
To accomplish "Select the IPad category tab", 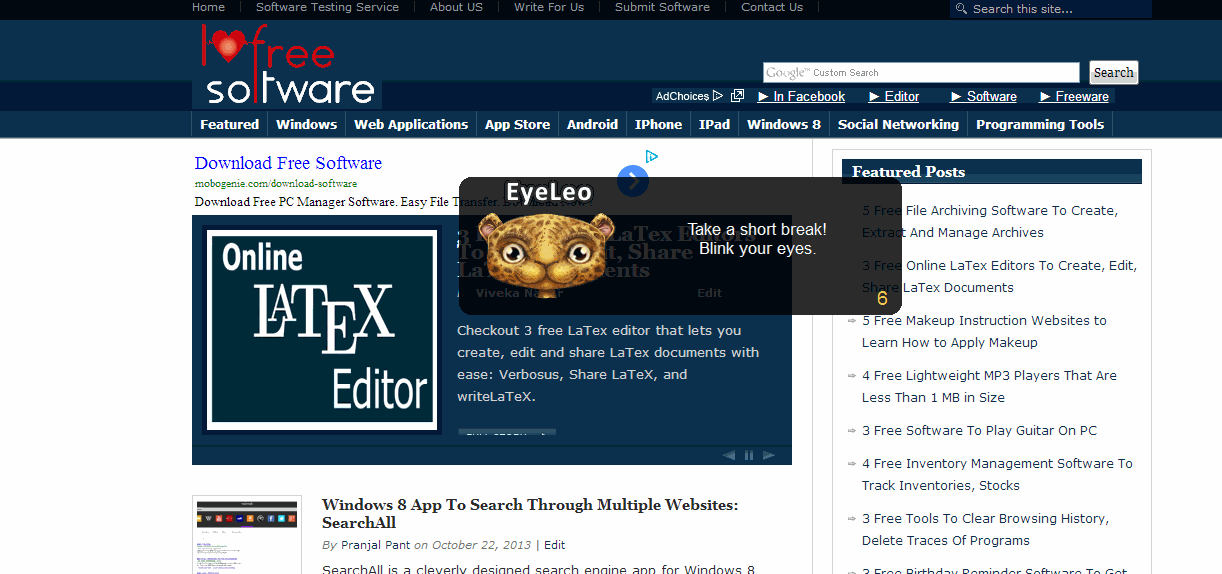I will [x=714, y=124].
